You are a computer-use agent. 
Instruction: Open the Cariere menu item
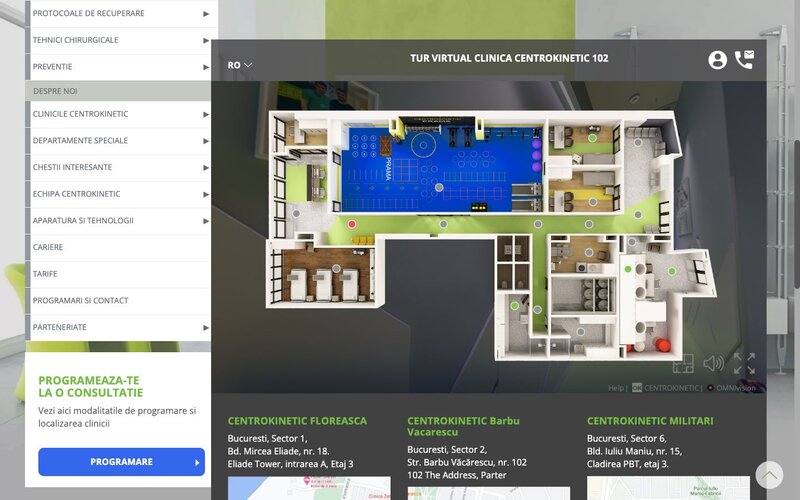48,247
